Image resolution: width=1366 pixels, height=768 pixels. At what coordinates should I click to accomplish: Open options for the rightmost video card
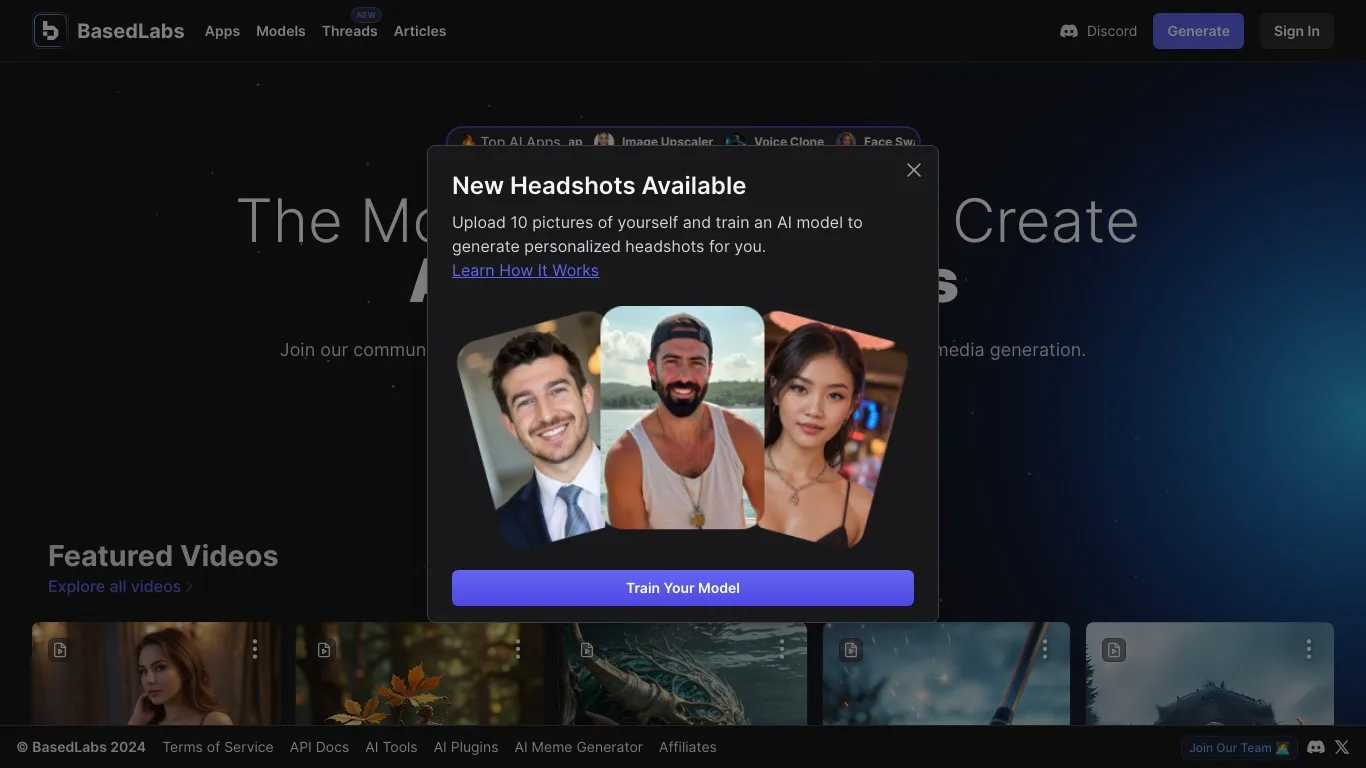coord(1308,649)
